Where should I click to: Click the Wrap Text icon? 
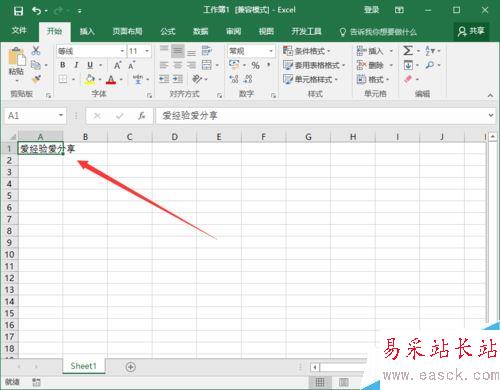click(207, 51)
